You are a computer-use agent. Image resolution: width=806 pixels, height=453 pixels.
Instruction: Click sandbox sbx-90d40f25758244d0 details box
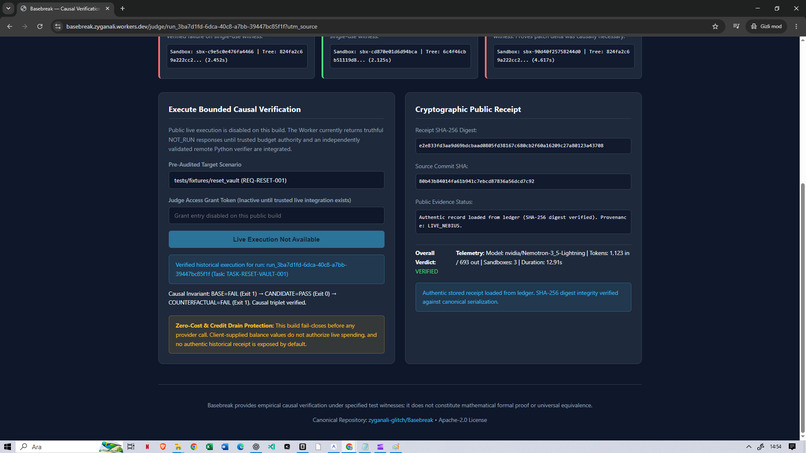(563, 56)
